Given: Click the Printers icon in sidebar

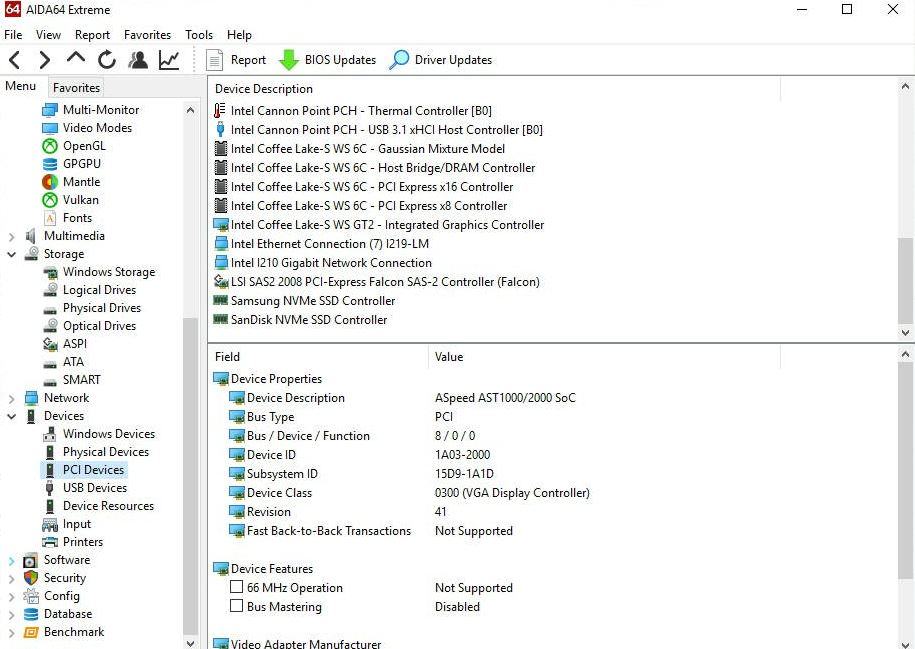Looking at the screenshot, I should pos(50,542).
